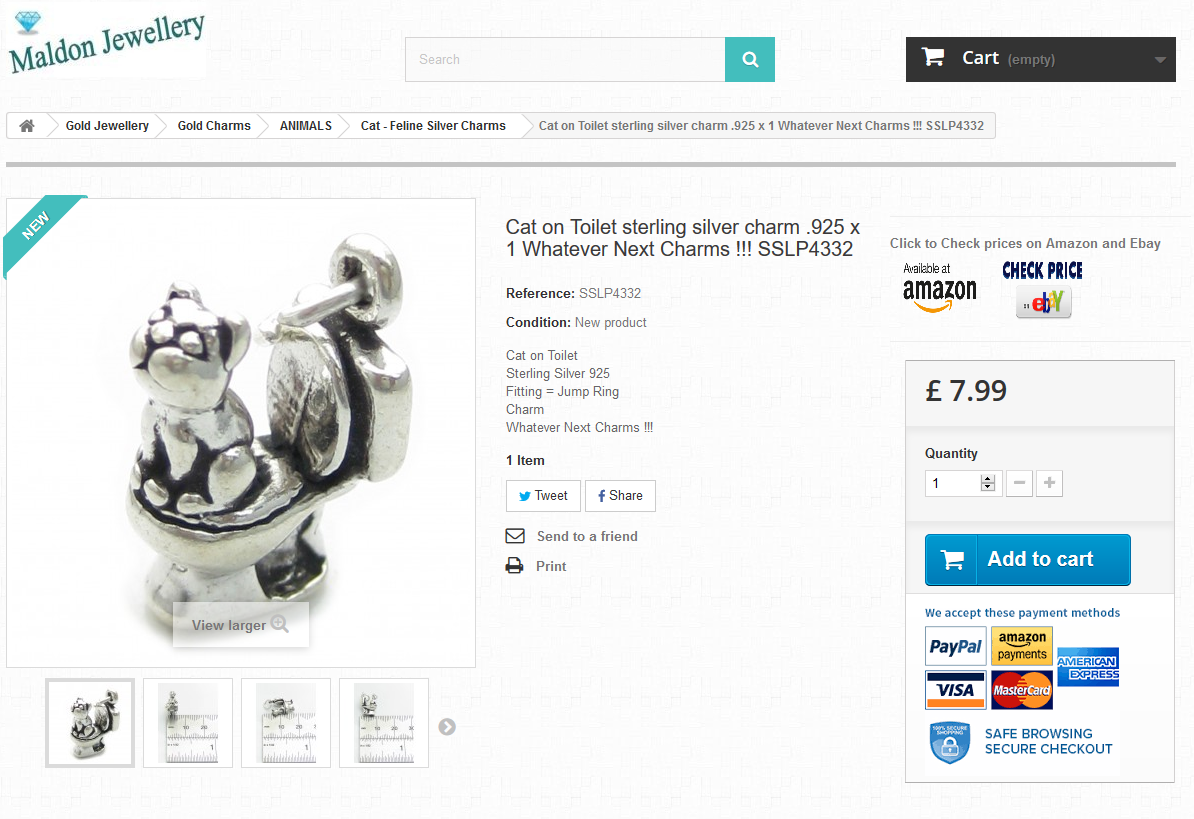Select ANIMALS breadcrumb category
Screen dimensions: 1194x819
(x=305, y=126)
